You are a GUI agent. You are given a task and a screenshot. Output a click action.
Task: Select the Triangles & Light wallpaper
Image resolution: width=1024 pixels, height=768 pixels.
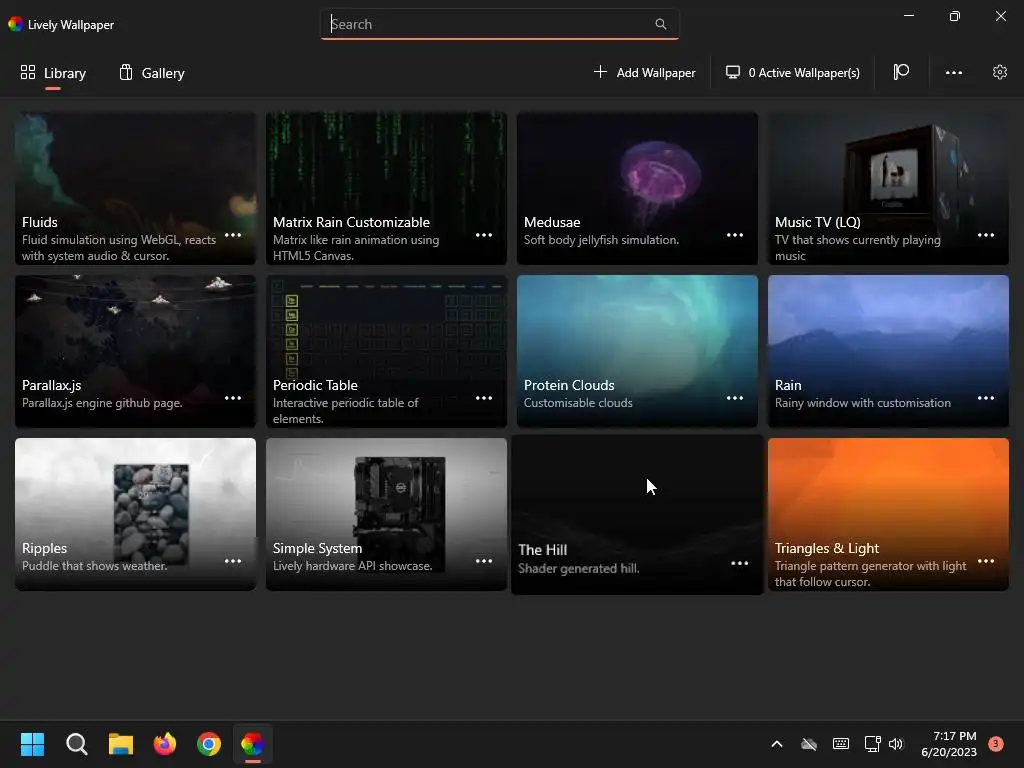(x=888, y=515)
